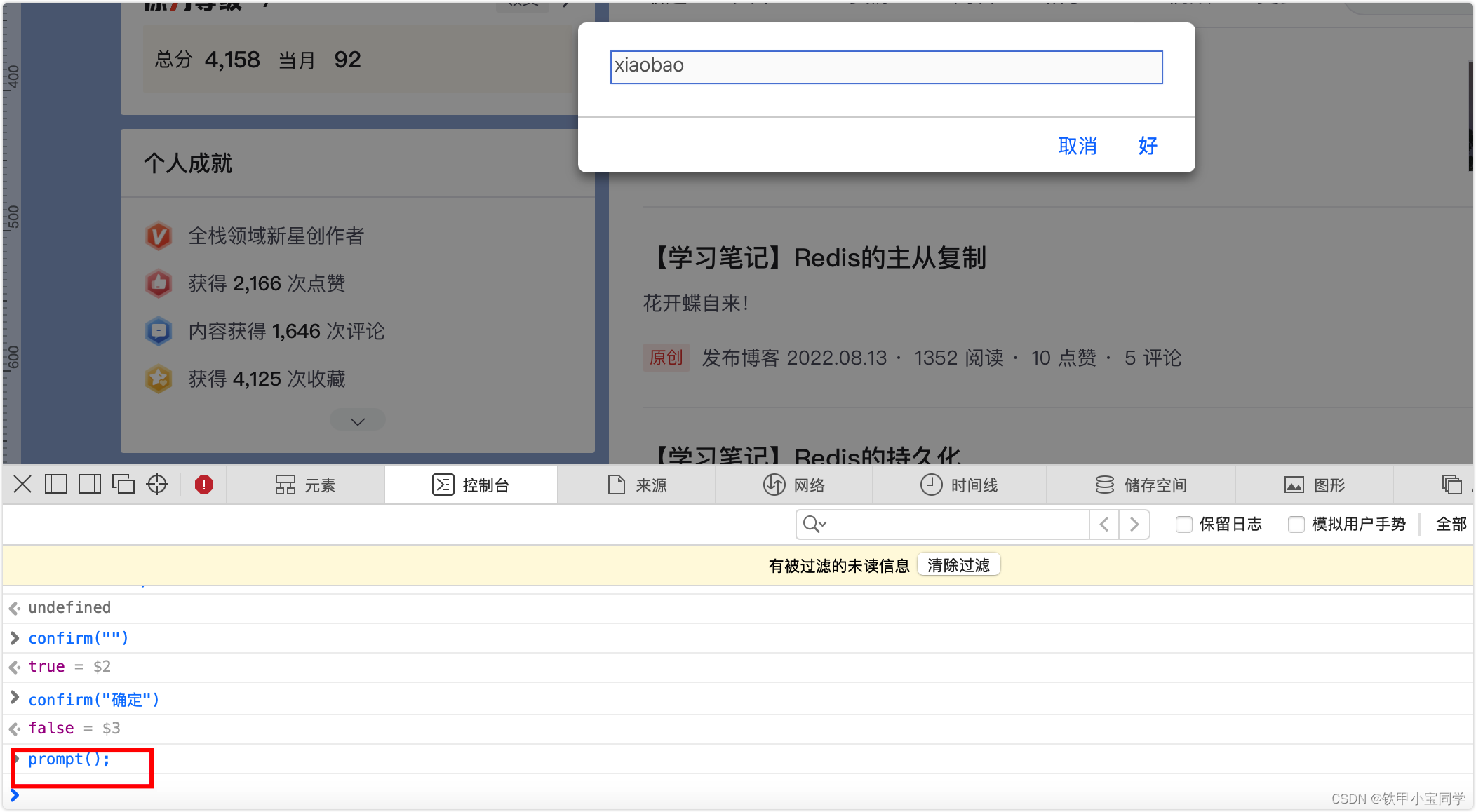Click the 全栈领域新星创作者 badge icon

(x=159, y=236)
